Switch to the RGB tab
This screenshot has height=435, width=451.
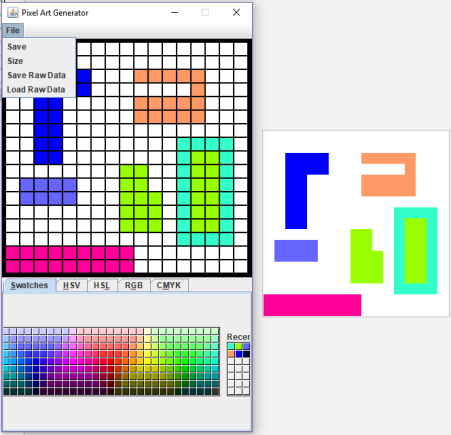coord(134,286)
